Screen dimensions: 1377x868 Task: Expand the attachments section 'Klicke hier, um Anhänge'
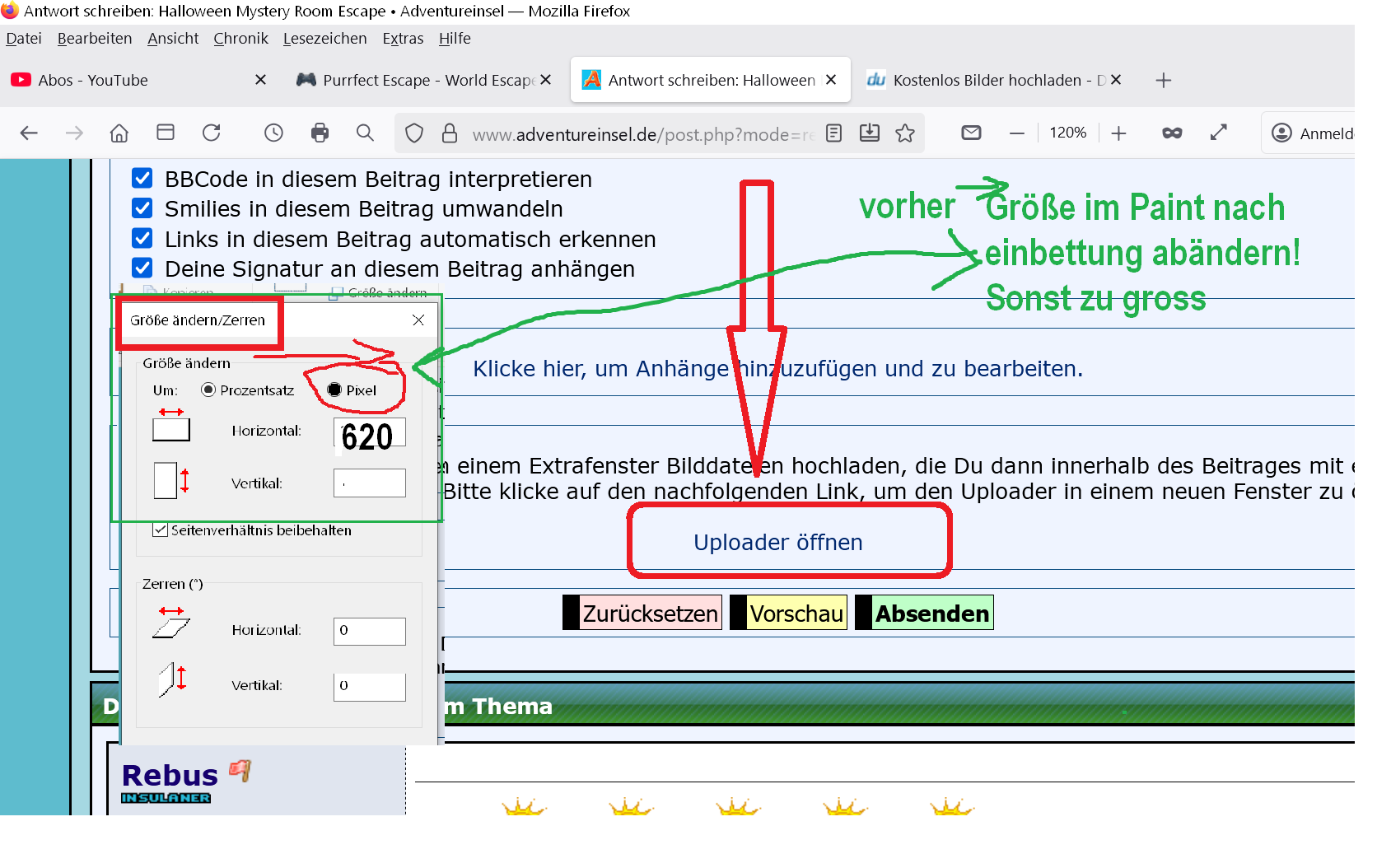[777, 369]
